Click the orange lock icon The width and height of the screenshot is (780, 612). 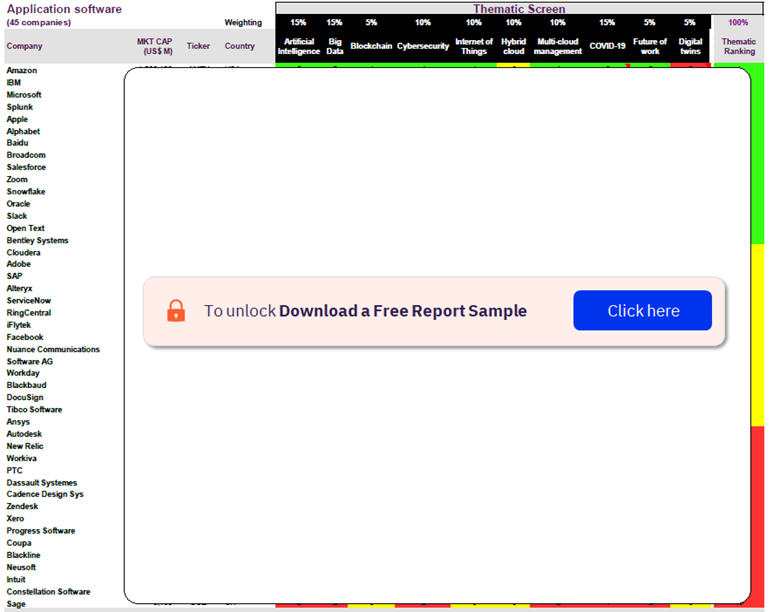pos(176,310)
